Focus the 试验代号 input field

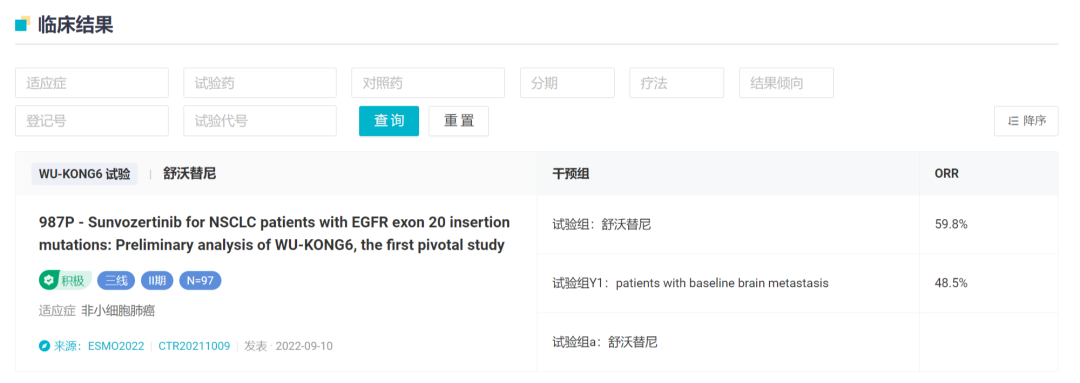(260, 121)
